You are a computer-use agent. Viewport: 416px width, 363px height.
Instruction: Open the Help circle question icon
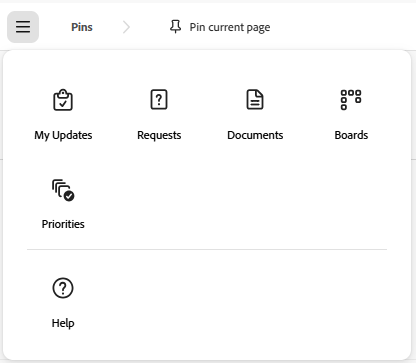tap(63, 288)
